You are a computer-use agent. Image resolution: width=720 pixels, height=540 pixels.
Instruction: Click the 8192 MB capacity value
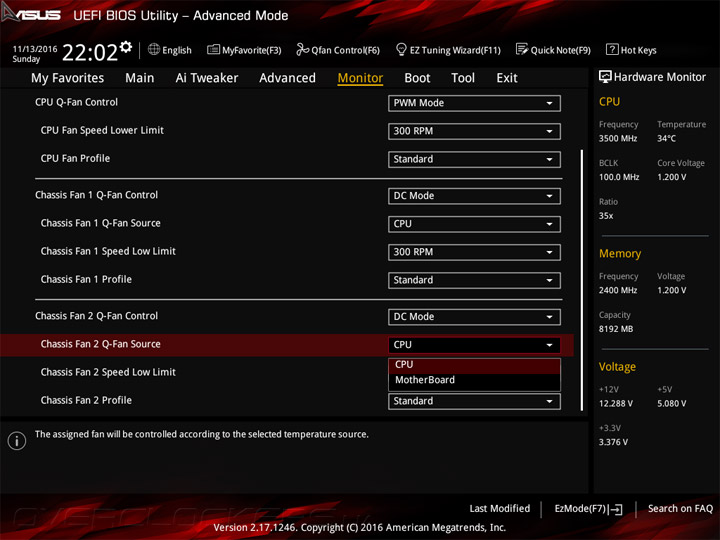(616, 329)
